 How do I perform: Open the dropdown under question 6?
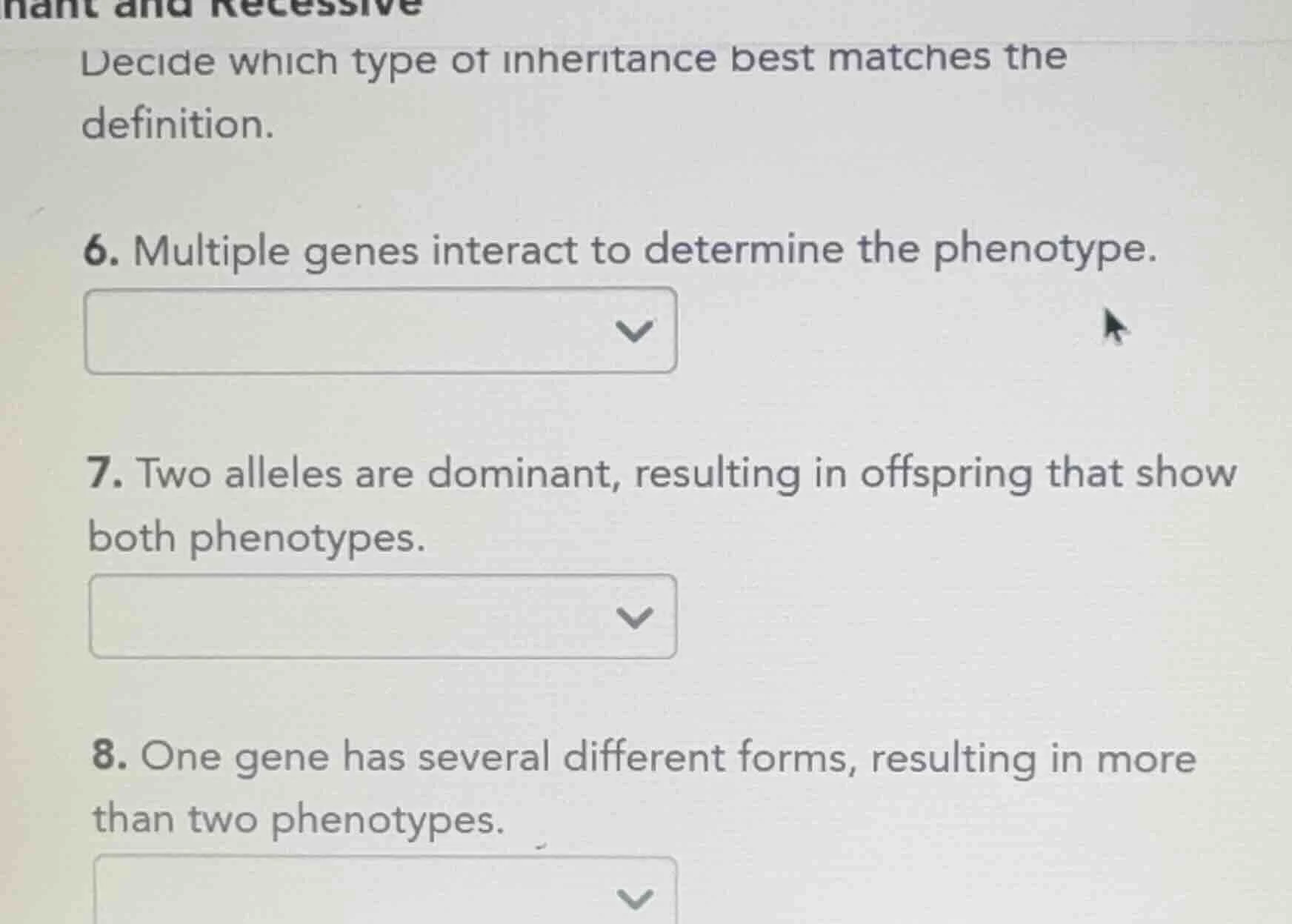pyautogui.click(x=382, y=330)
